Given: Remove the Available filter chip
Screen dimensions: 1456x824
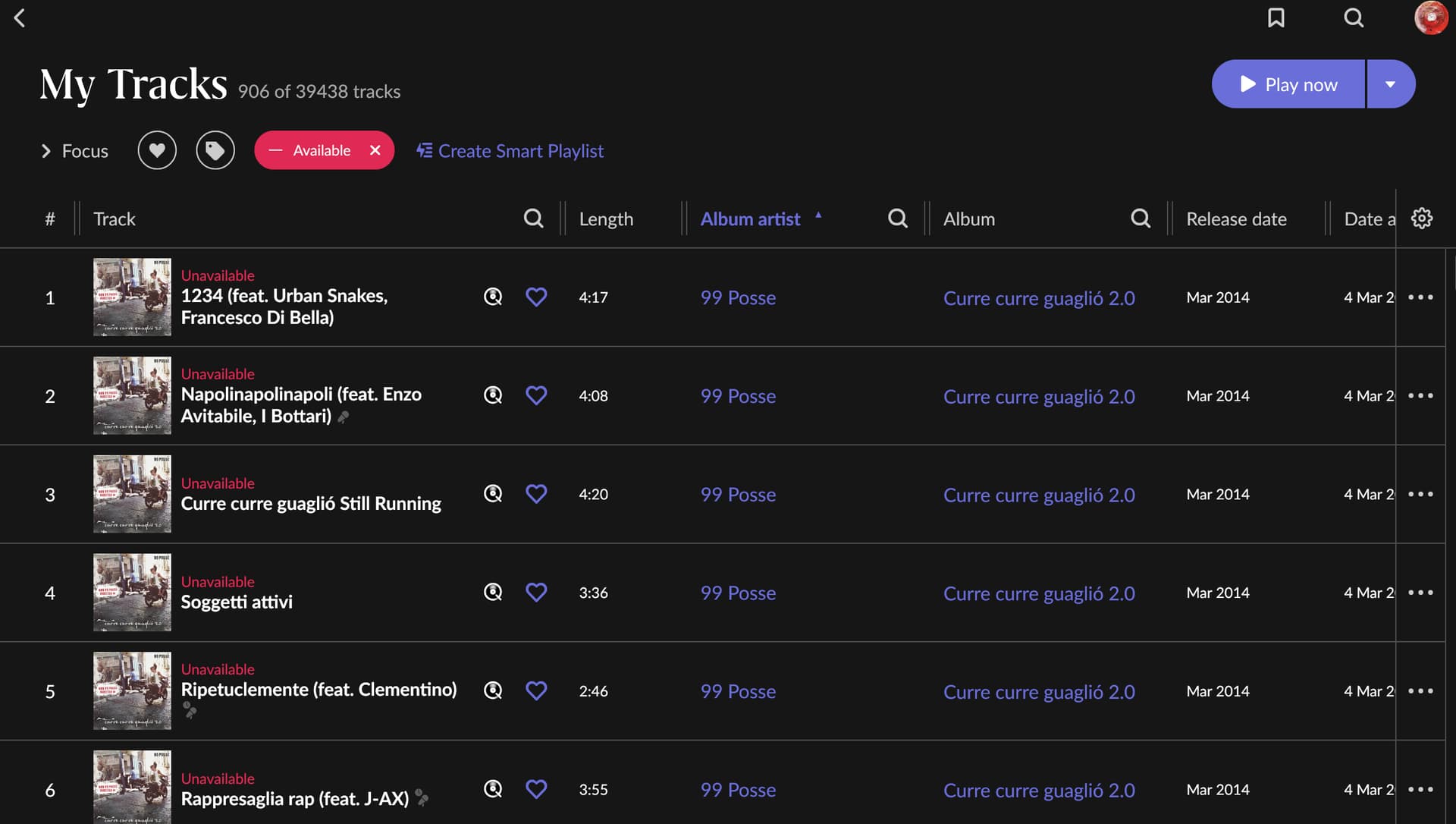Looking at the screenshot, I should [x=375, y=150].
